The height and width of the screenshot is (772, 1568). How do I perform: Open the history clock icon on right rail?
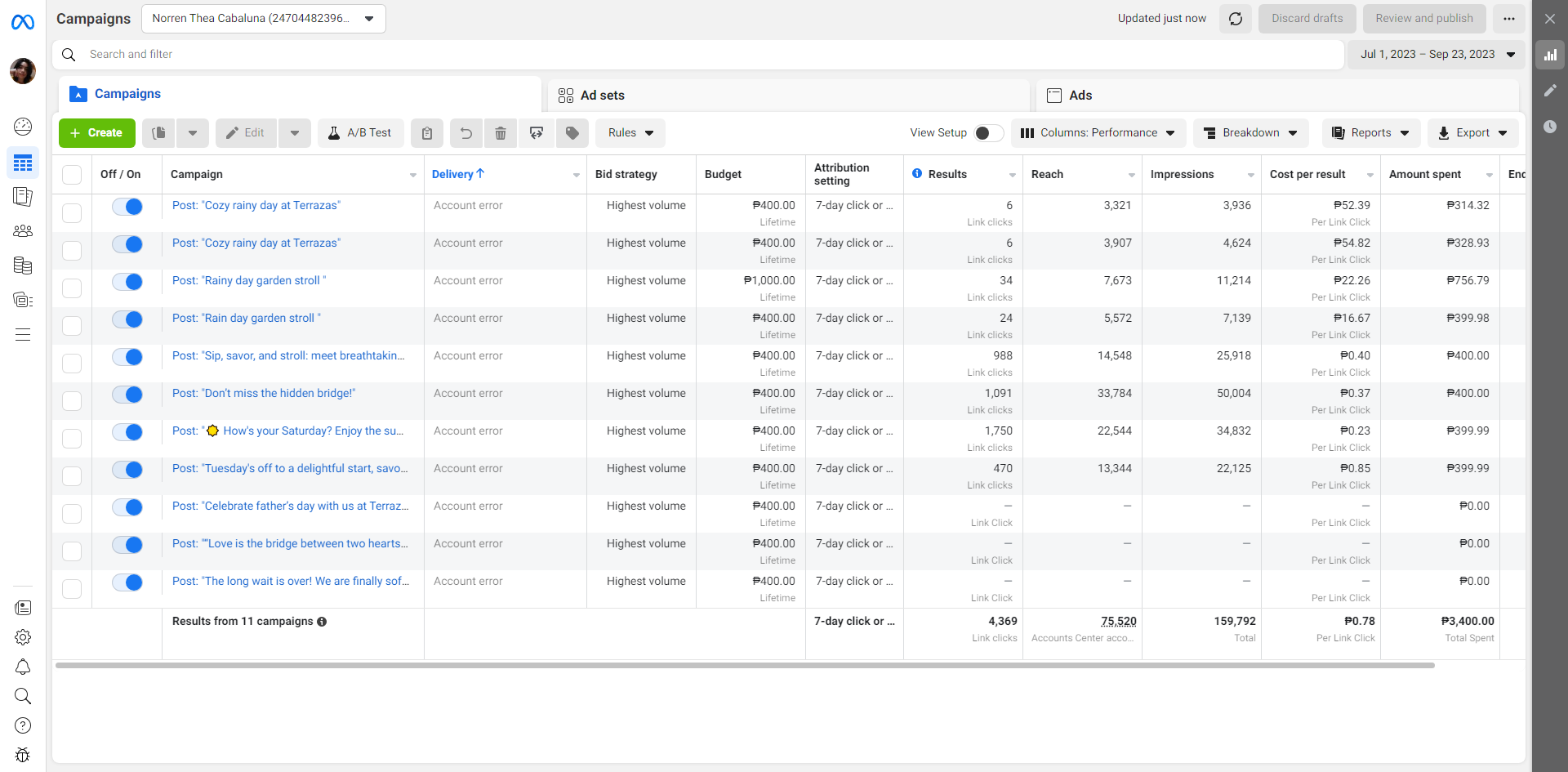[x=1550, y=127]
